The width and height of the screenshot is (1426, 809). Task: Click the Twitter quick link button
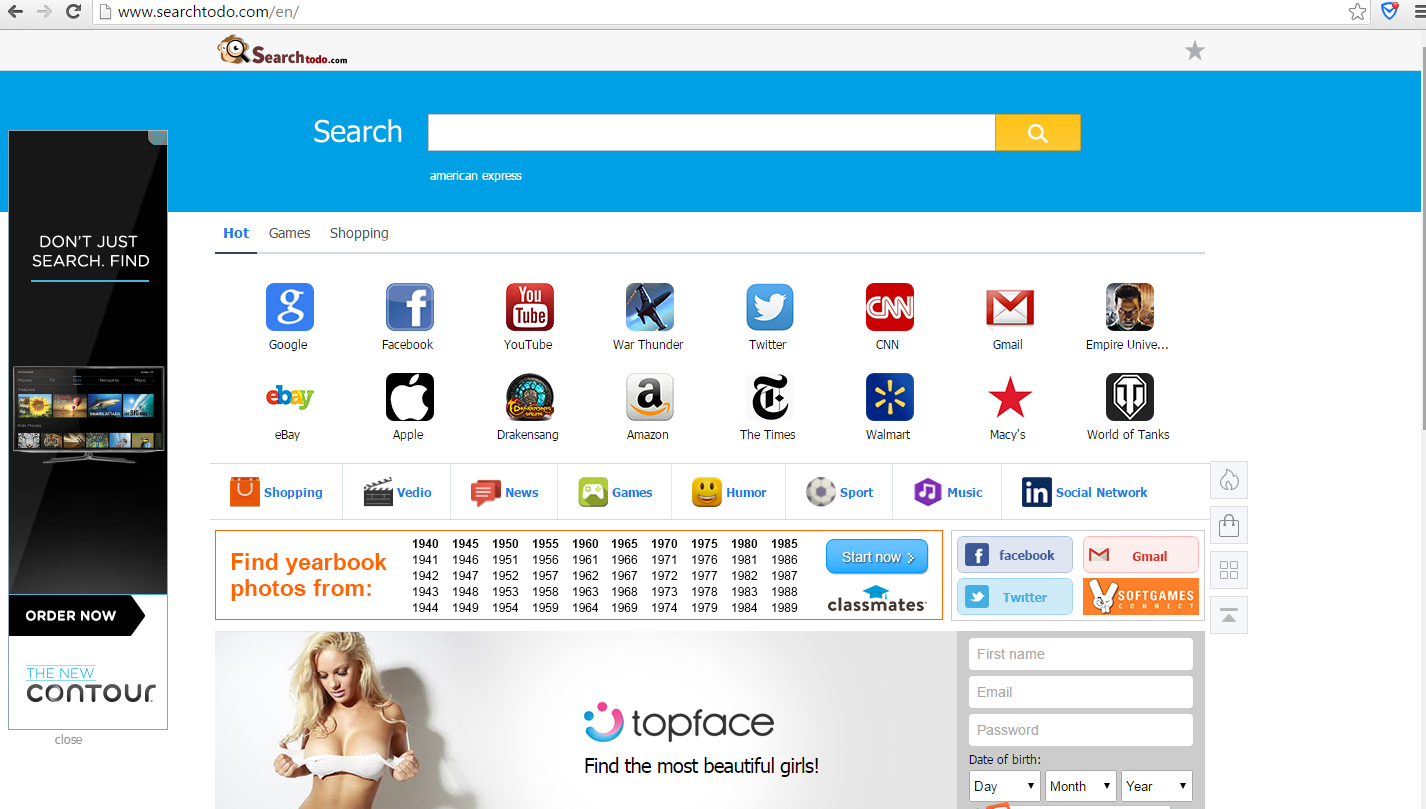1015,597
